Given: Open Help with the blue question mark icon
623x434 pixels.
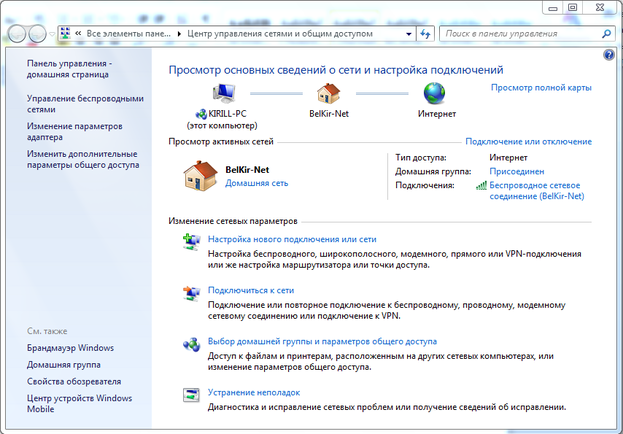Looking at the screenshot, I should (x=609, y=55).
